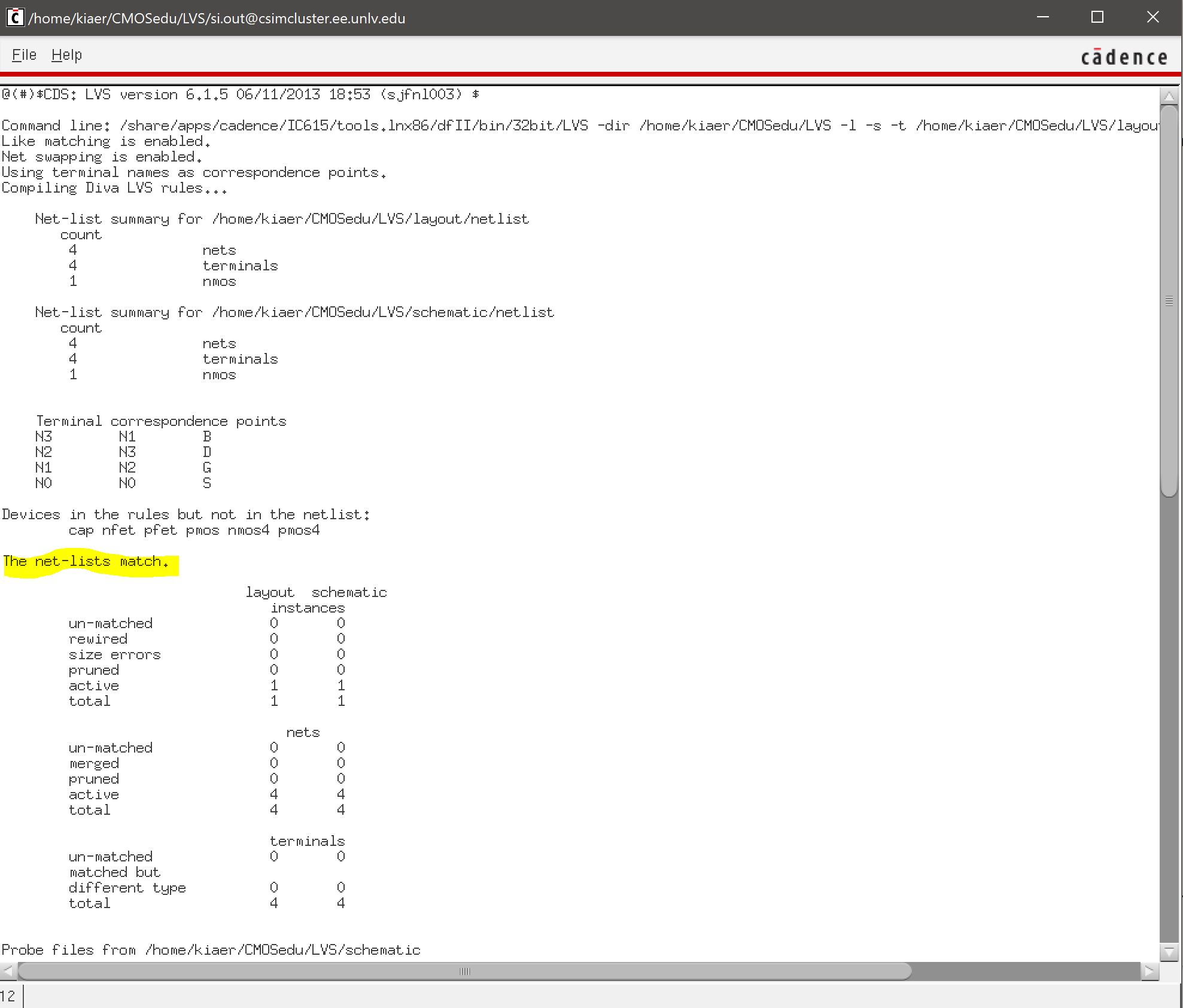Click the horizontal scrollbar left arrow
1183x1008 pixels.
tap(8, 971)
